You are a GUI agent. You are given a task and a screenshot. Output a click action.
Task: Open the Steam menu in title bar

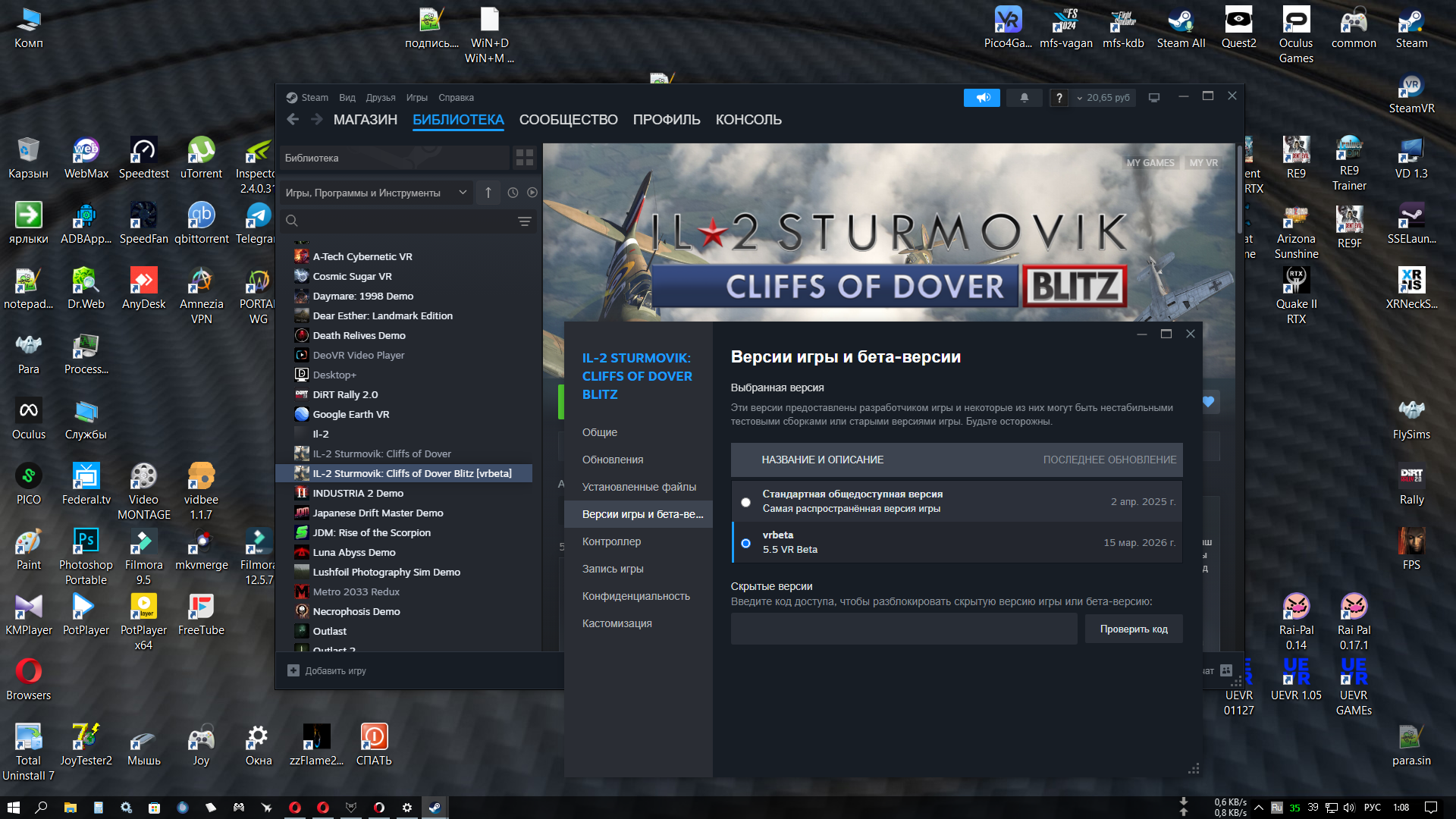click(314, 98)
